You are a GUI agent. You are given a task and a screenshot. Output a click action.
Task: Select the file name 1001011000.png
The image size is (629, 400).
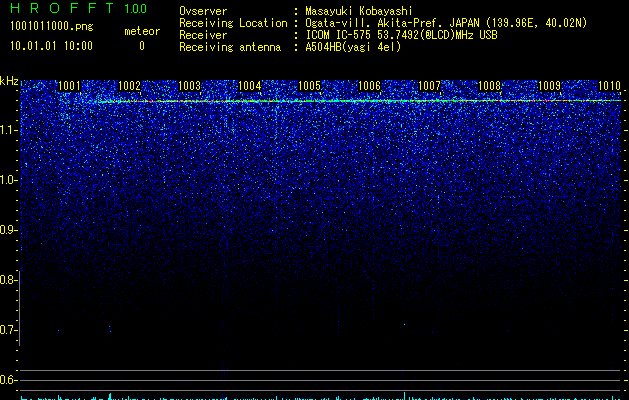(52, 26)
